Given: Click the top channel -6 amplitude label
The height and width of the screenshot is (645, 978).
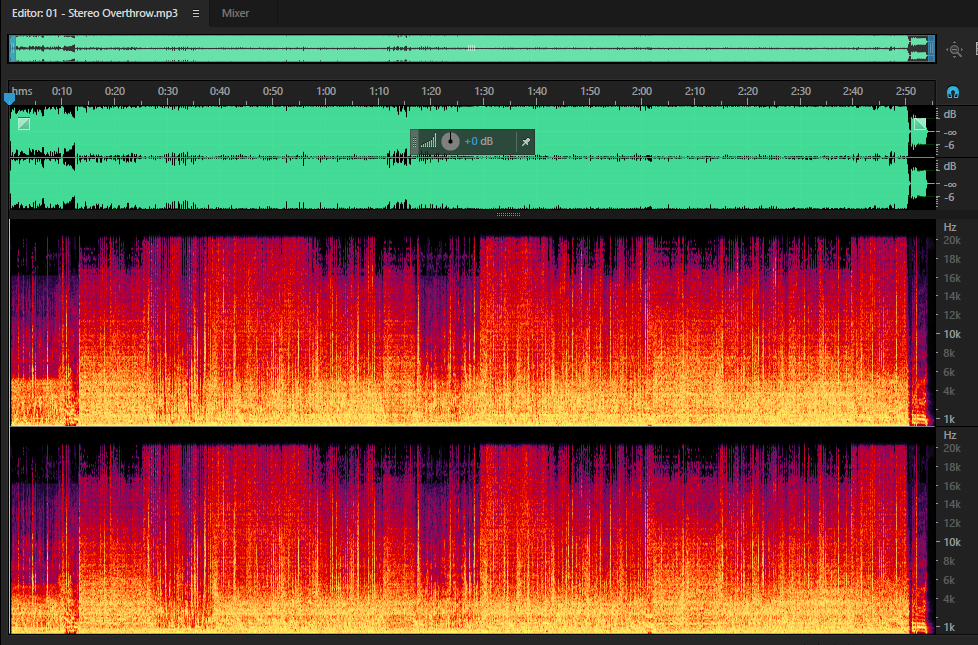Looking at the screenshot, I should point(950,145).
